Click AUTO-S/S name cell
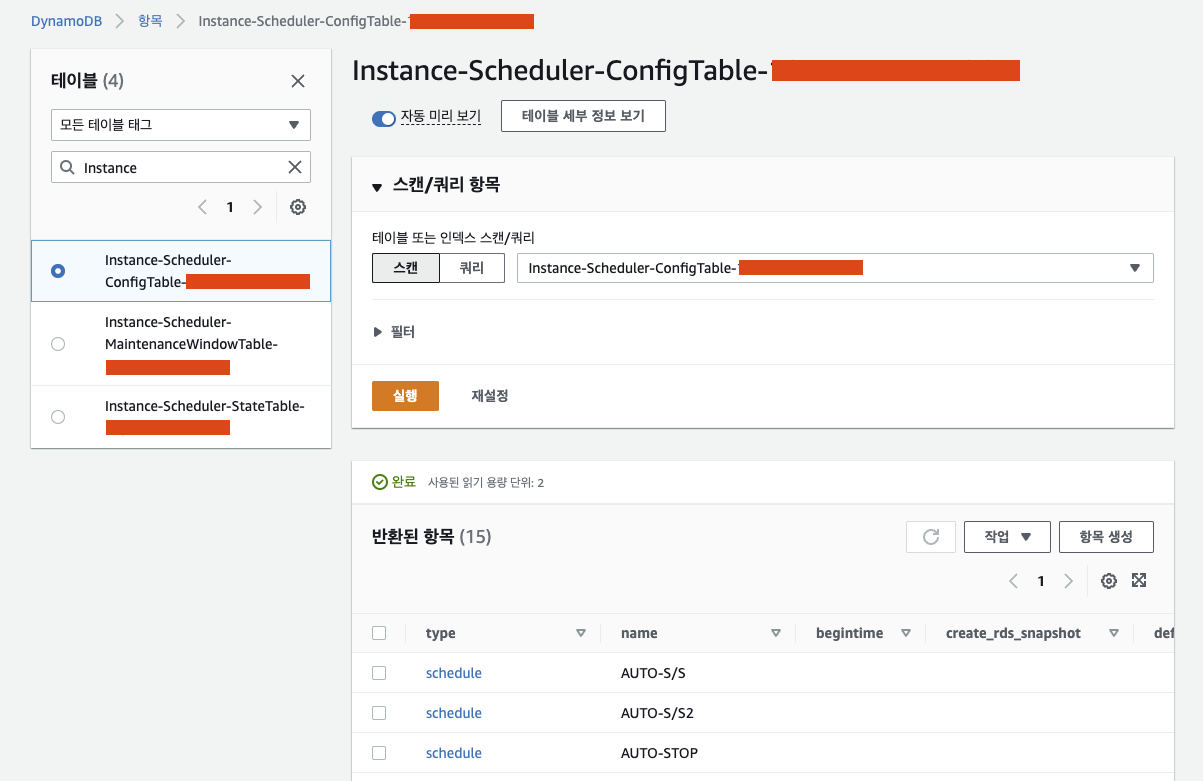The height and width of the screenshot is (781, 1203). point(653,673)
